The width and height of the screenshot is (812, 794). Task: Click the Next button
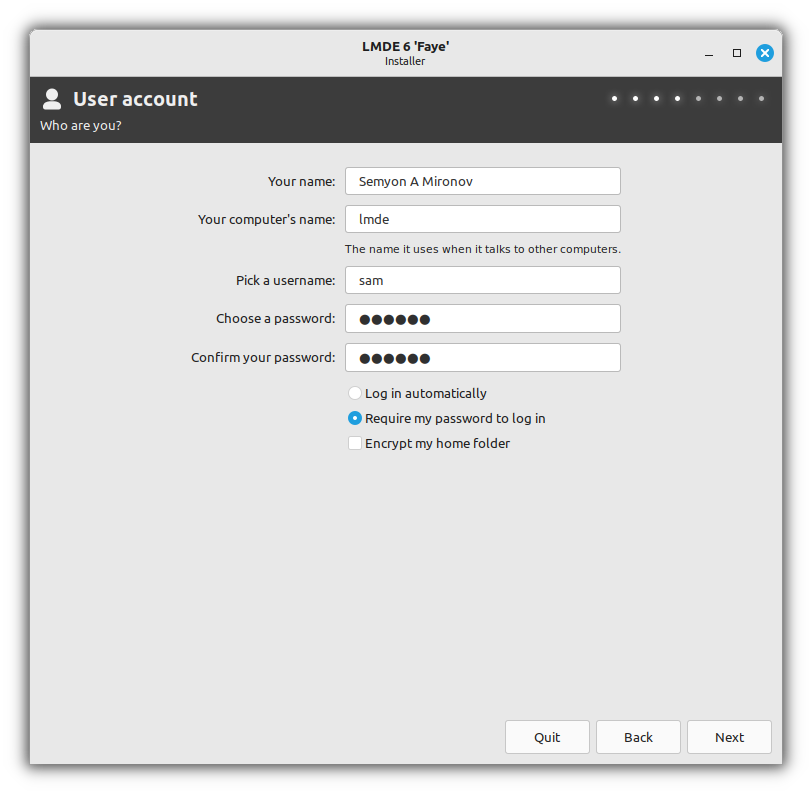(x=729, y=737)
